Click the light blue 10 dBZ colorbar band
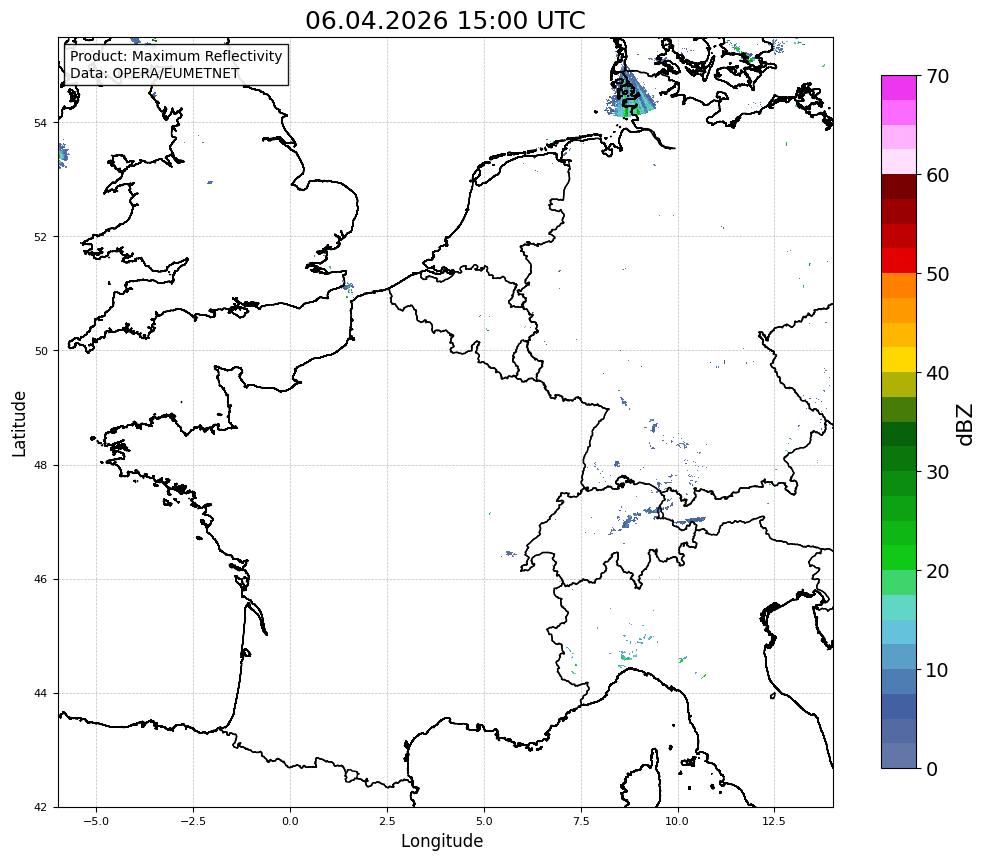 pos(898,656)
